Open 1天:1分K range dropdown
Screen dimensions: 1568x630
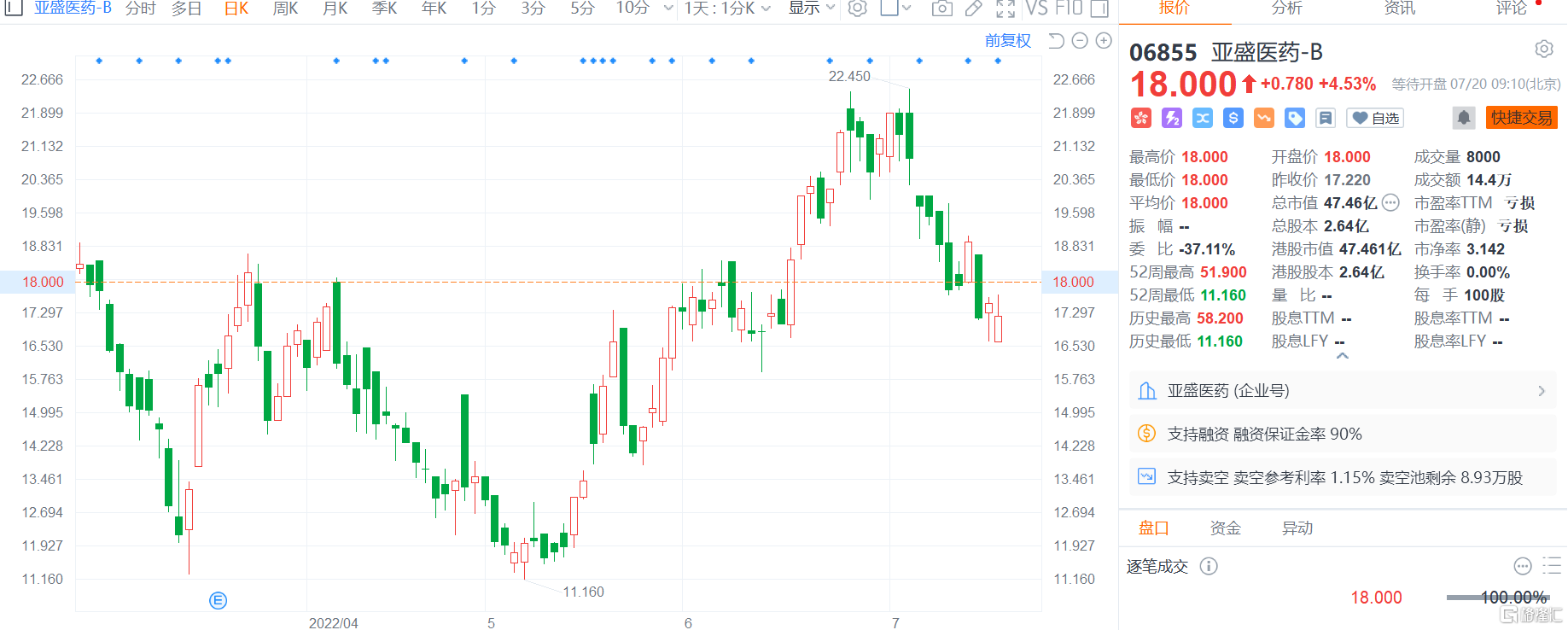pyautogui.click(x=727, y=9)
